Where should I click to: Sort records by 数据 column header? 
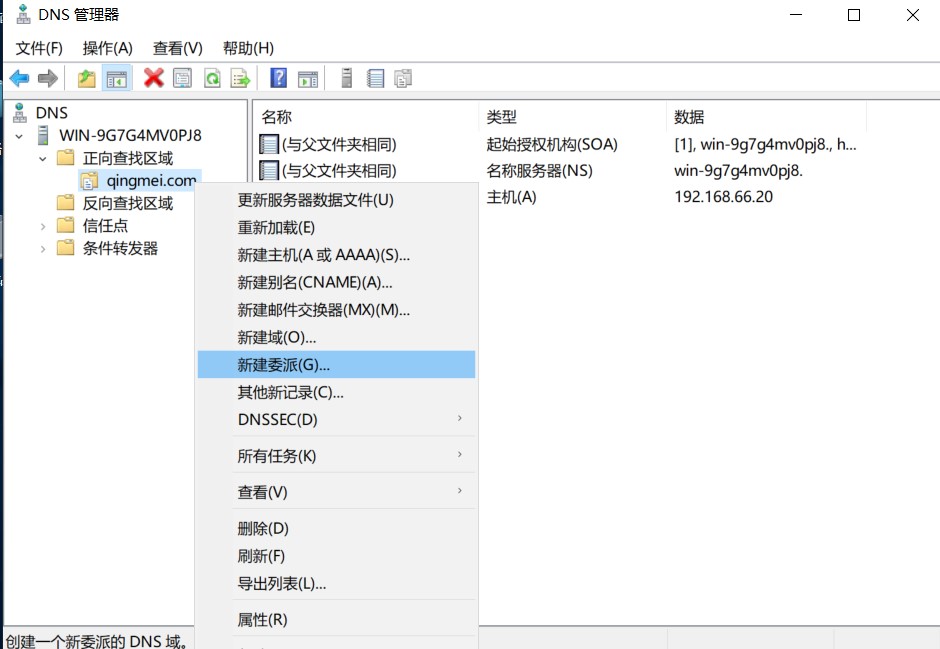[766, 117]
